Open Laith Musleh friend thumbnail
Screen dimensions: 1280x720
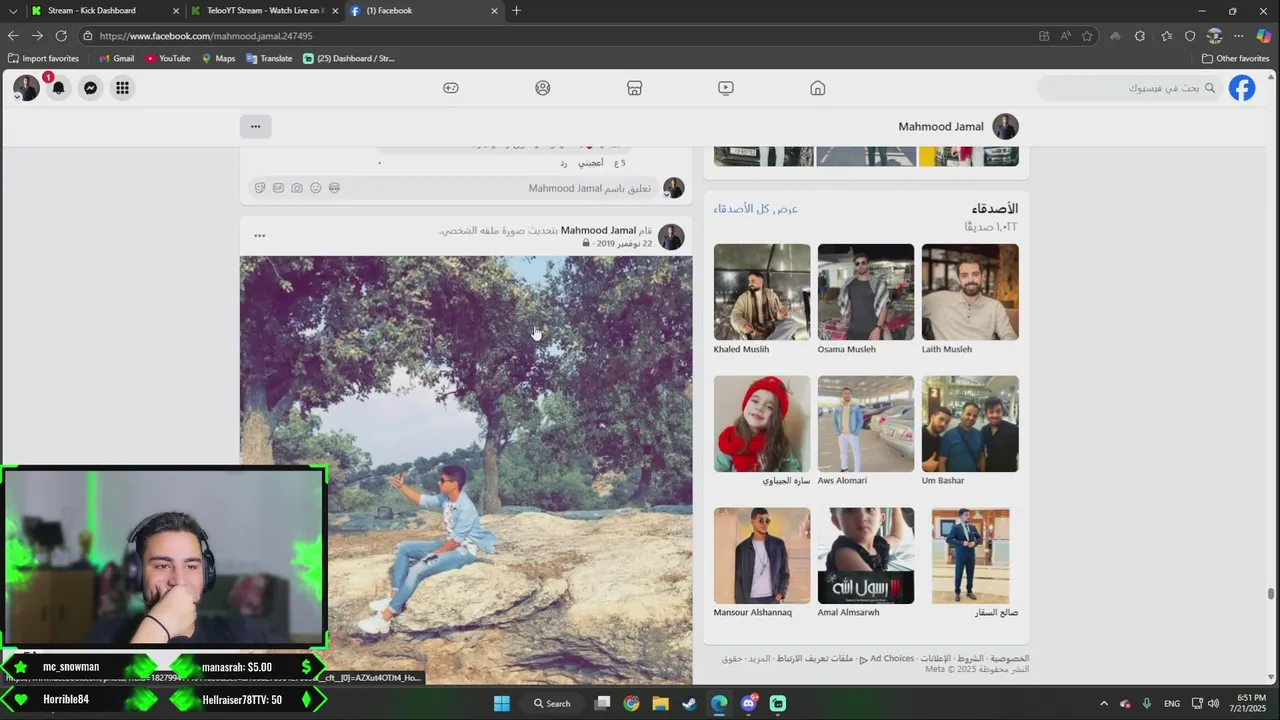pos(970,291)
